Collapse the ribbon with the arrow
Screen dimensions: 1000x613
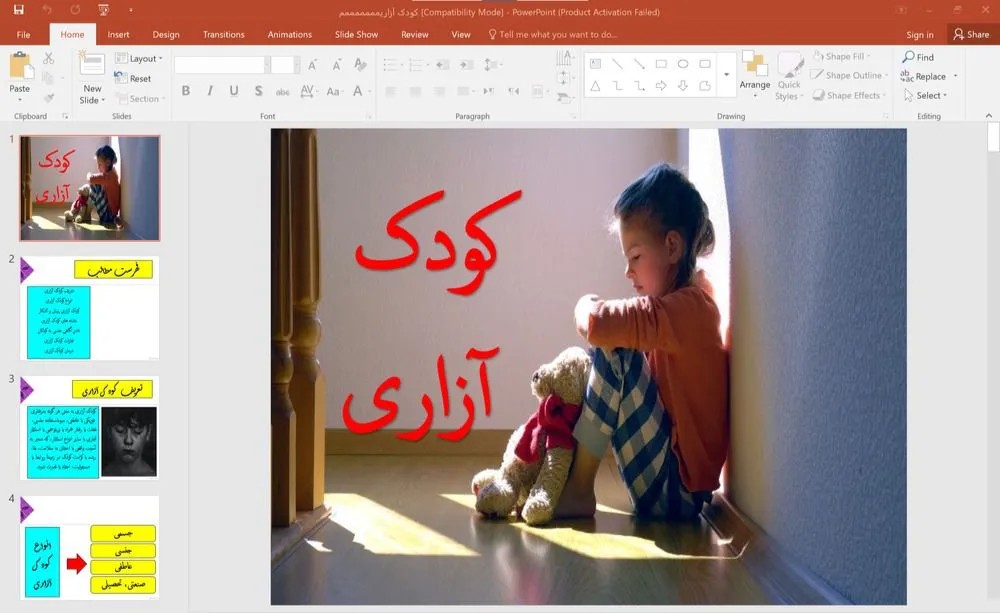tap(989, 115)
